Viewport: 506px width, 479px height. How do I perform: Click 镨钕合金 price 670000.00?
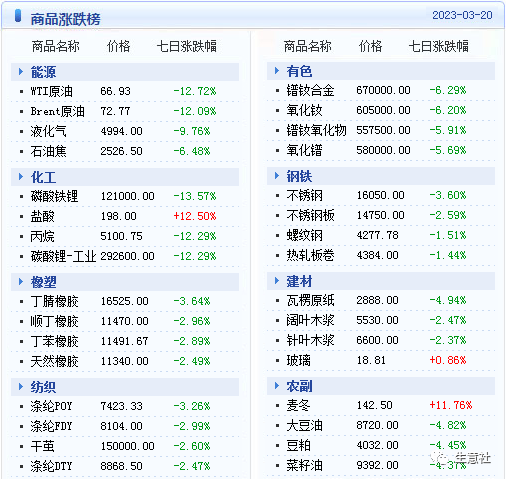(383, 90)
